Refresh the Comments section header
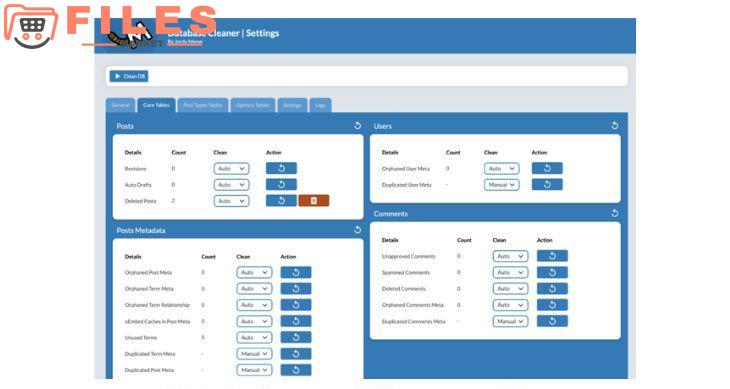 [615, 213]
